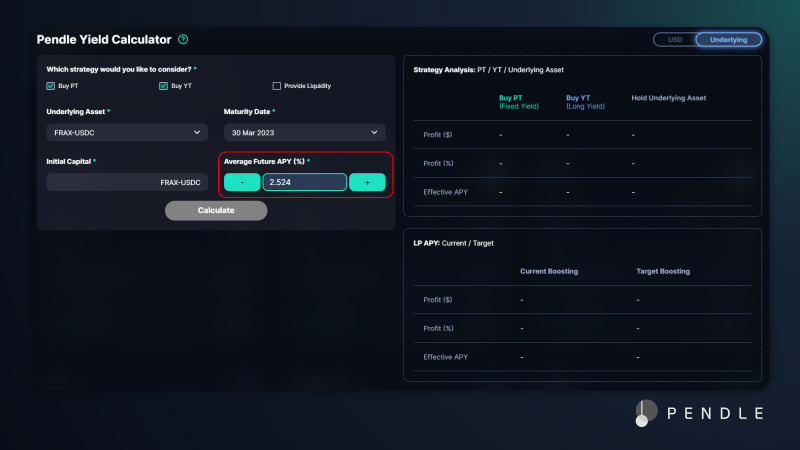This screenshot has height=450, width=800.
Task: Toggle the Buy YT checkbox
Action: (163, 86)
